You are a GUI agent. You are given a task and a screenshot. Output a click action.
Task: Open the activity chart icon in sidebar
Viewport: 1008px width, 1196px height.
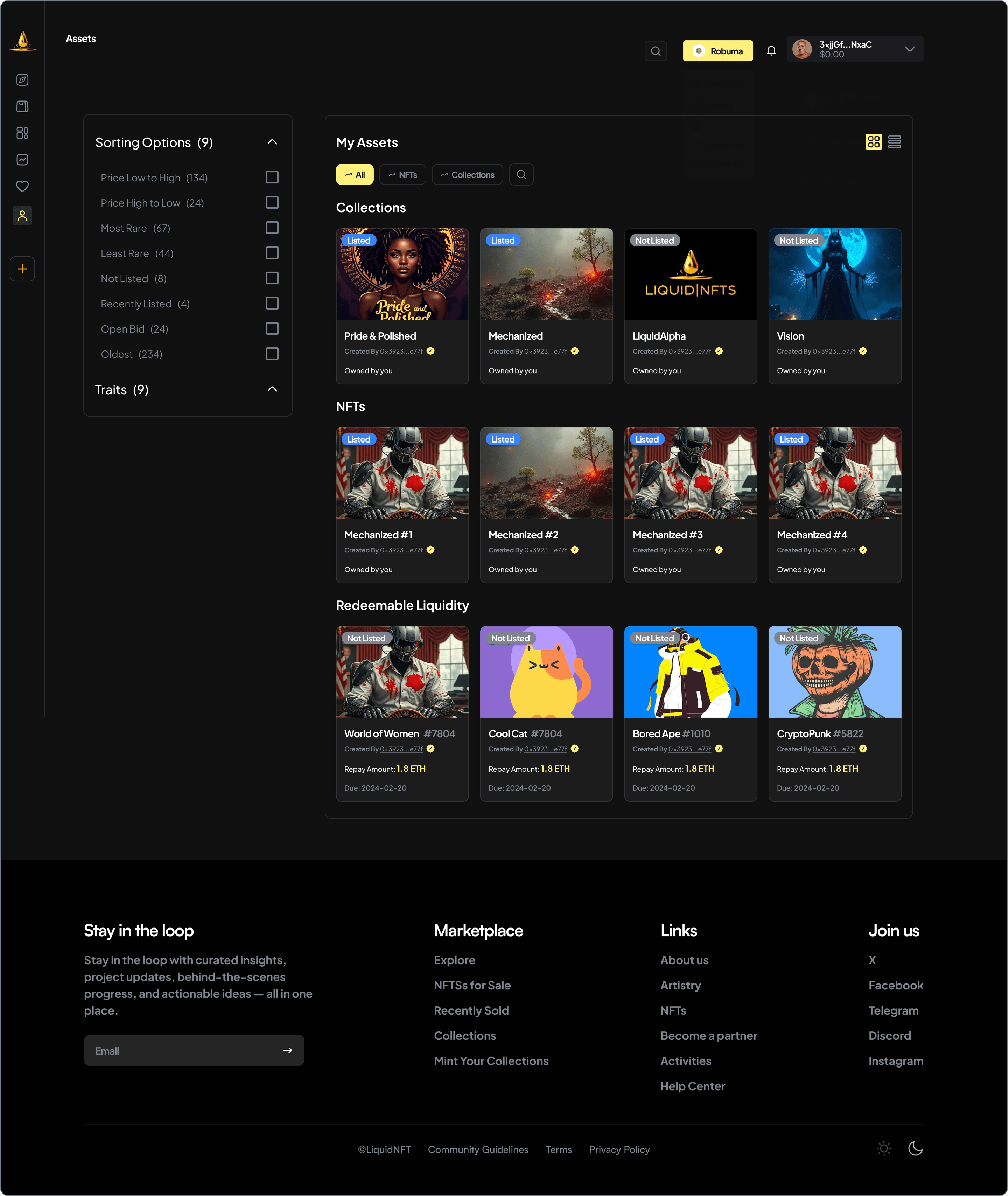22,160
